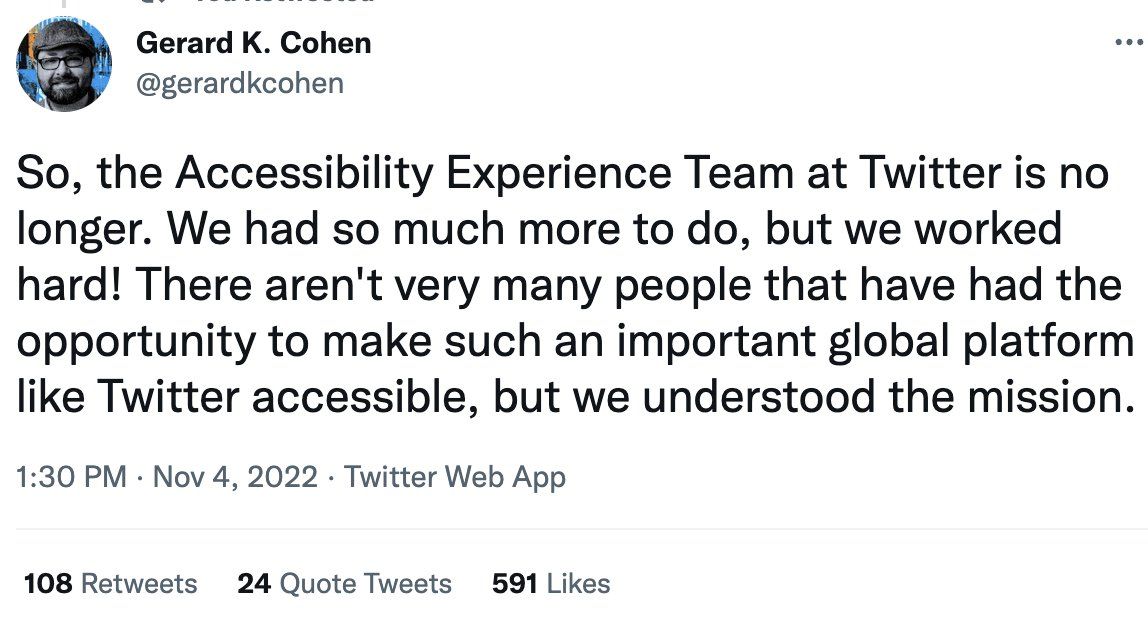View the 591 Likes list
1148x622 pixels.
(551, 583)
